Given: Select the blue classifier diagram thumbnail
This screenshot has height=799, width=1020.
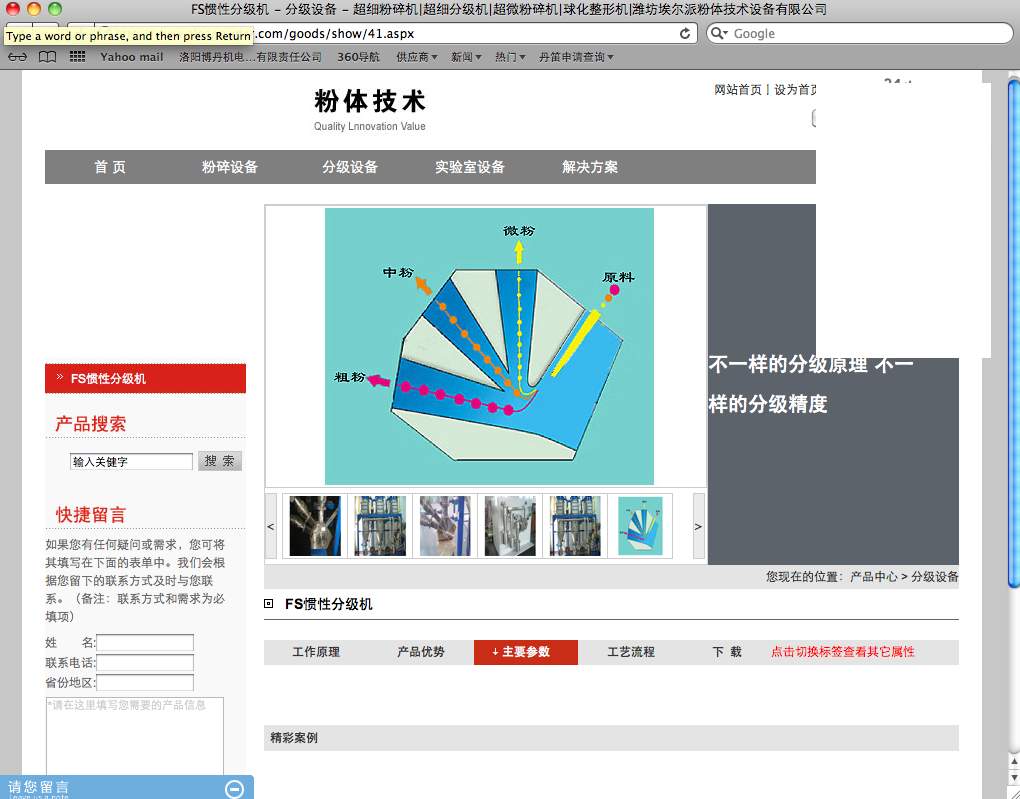Looking at the screenshot, I should coord(640,526).
